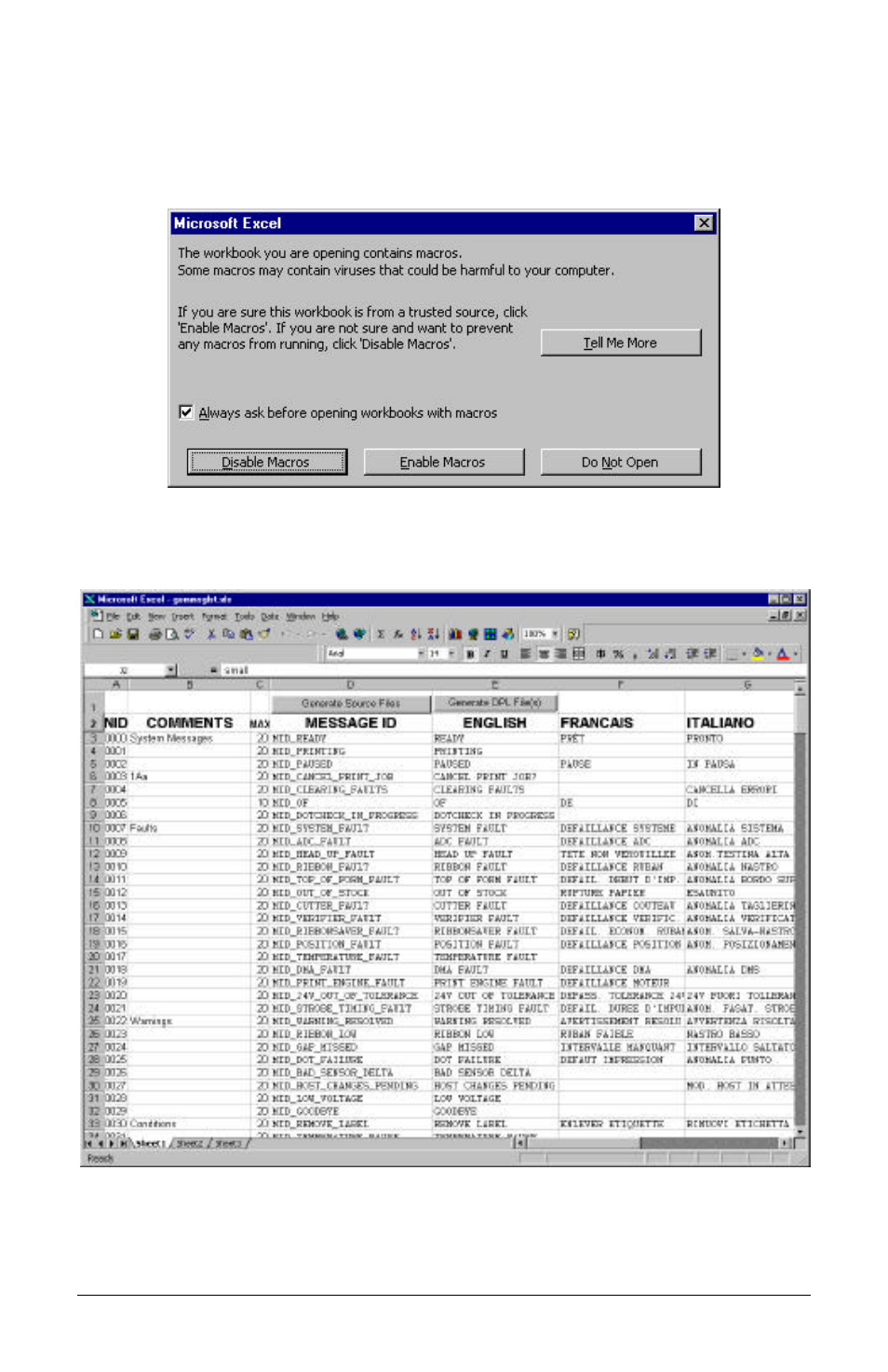Click the formula bar input

[x=512, y=670]
